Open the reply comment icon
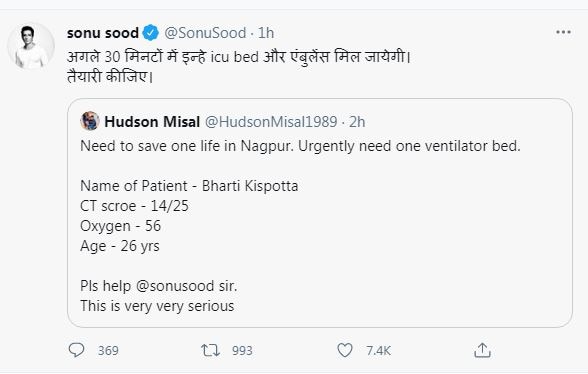Viewport: 588px width, 374px height. [76, 350]
